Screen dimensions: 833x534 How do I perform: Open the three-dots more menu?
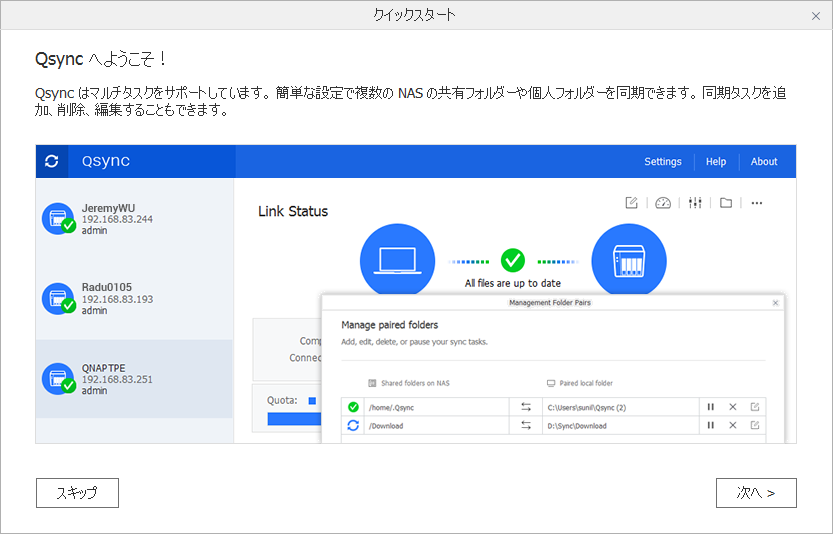pos(757,202)
